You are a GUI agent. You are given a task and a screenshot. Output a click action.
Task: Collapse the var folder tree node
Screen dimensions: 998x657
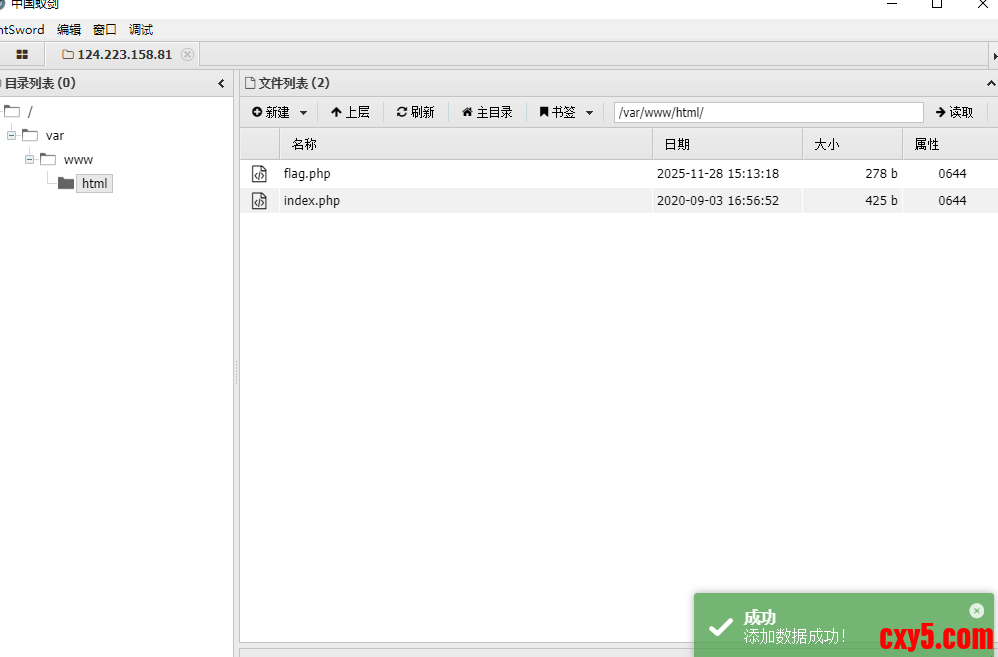(12, 135)
